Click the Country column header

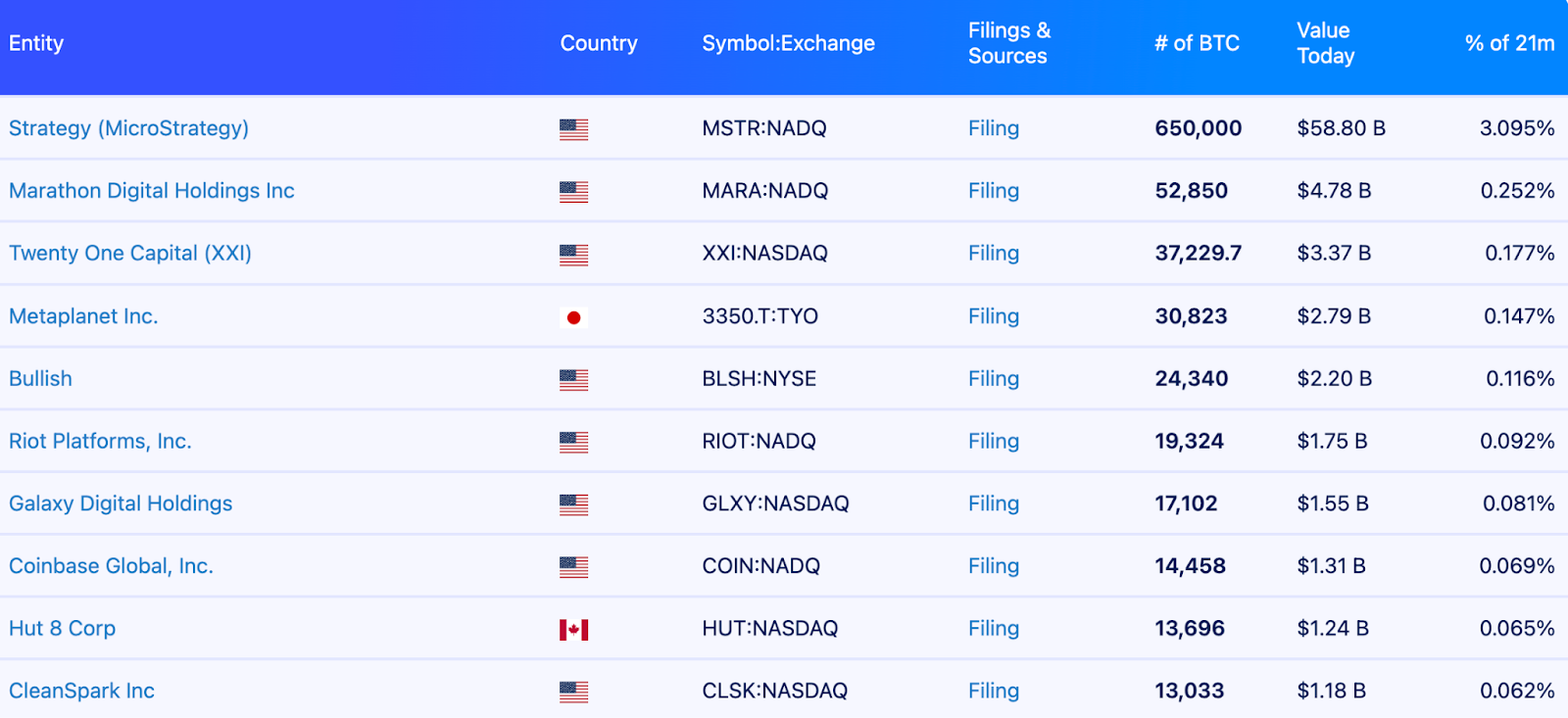(x=598, y=43)
